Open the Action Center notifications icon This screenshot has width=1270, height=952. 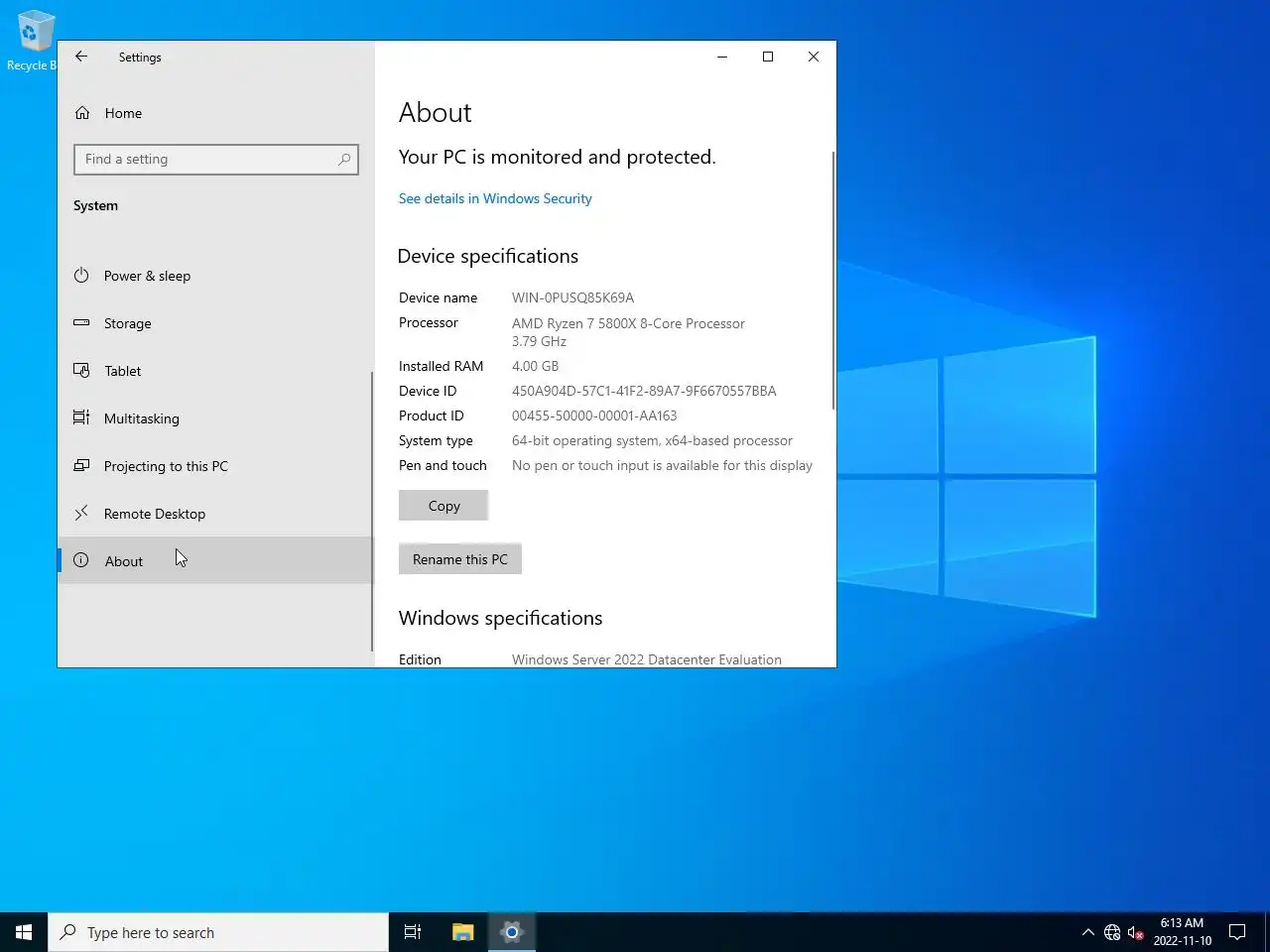pyautogui.click(x=1237, y=932)
